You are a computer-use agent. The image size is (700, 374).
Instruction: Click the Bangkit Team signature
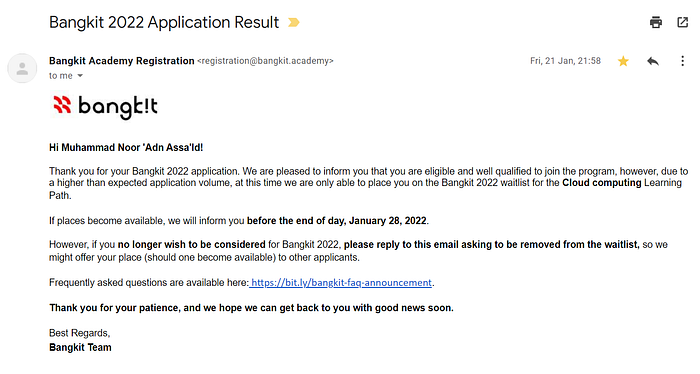click(x=80, y=347)
